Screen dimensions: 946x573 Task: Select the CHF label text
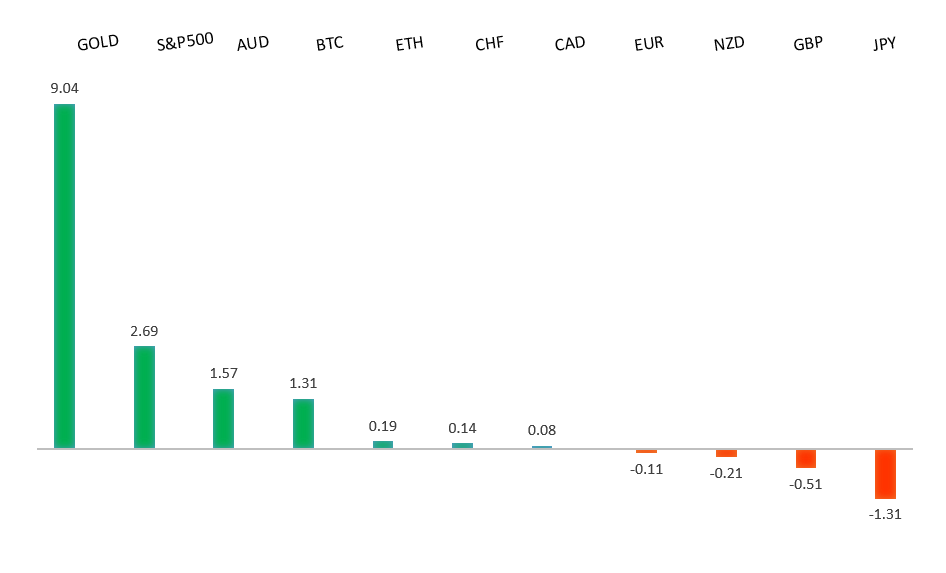[x=489, y=44]
